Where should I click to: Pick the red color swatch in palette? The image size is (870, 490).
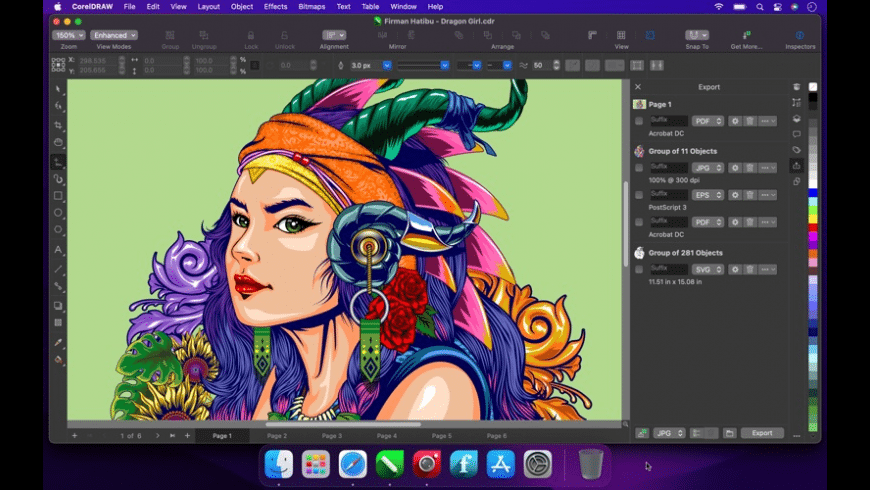coord(813,227)
